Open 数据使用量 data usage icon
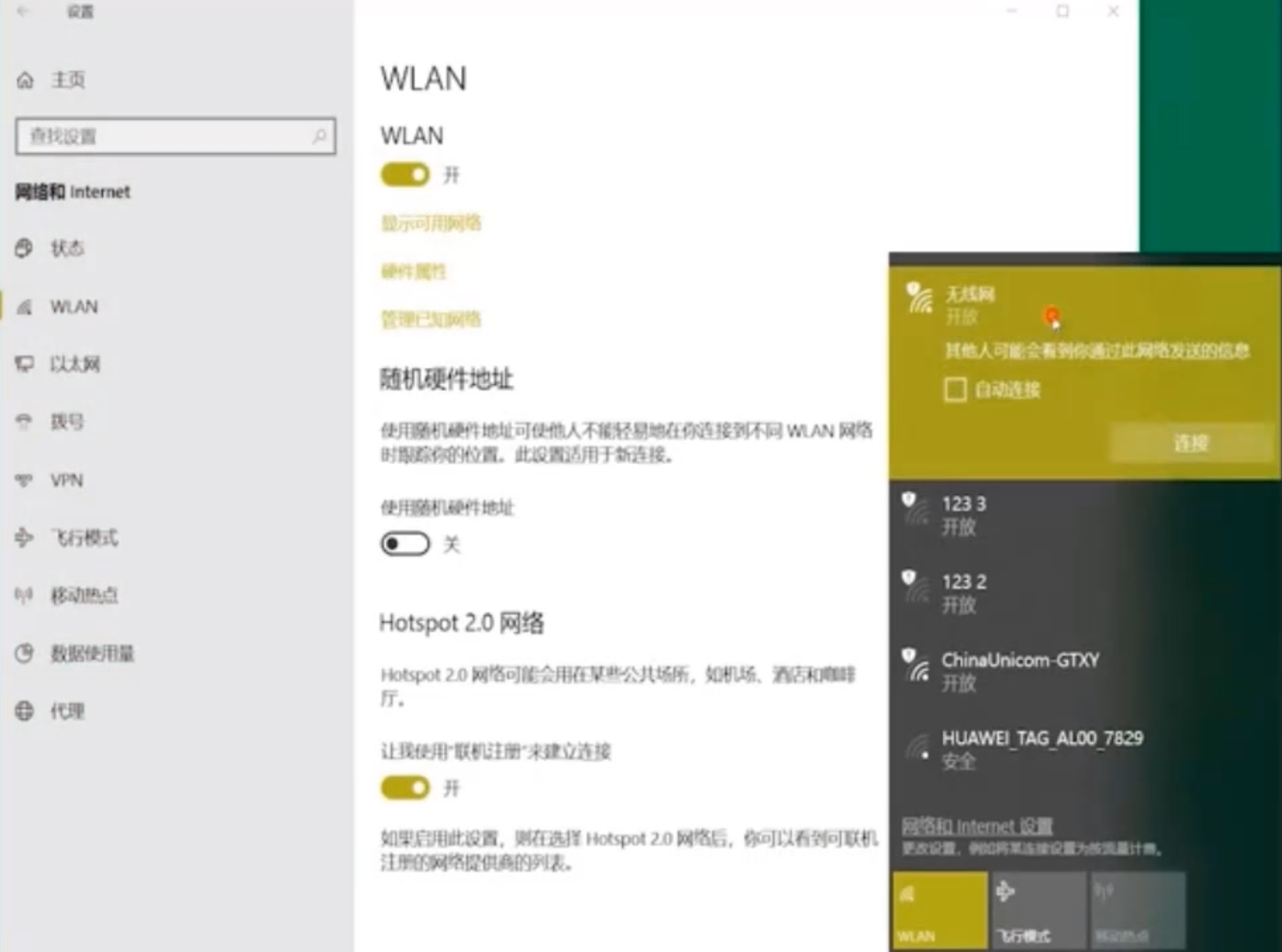Screen dimensions: 1282x952 (x=25, y=654)
